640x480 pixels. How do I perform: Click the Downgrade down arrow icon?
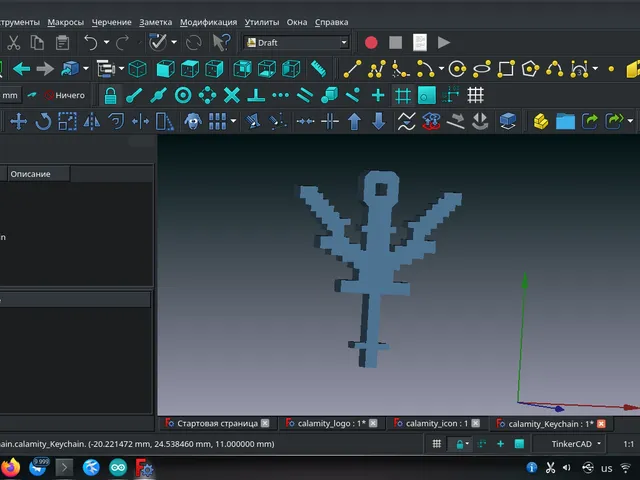pos(378,122)
